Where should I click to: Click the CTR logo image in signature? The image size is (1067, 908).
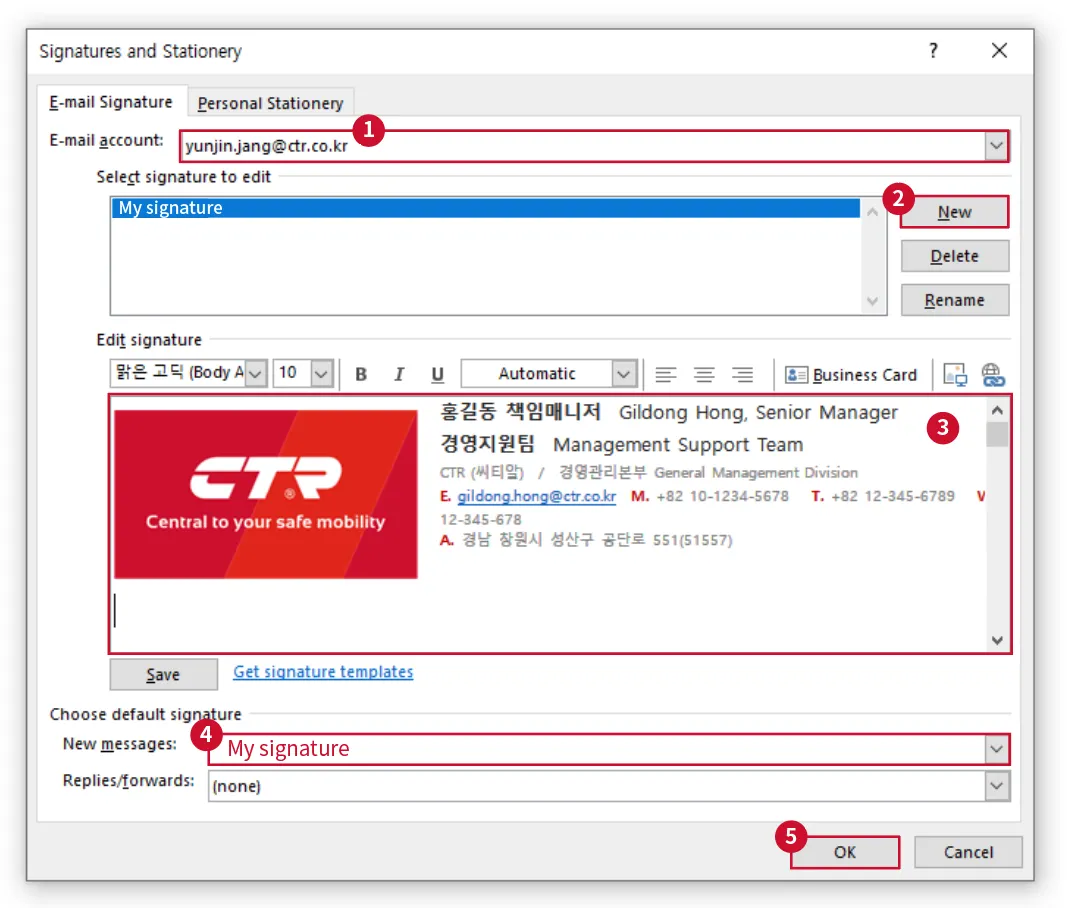click(265, 494)
